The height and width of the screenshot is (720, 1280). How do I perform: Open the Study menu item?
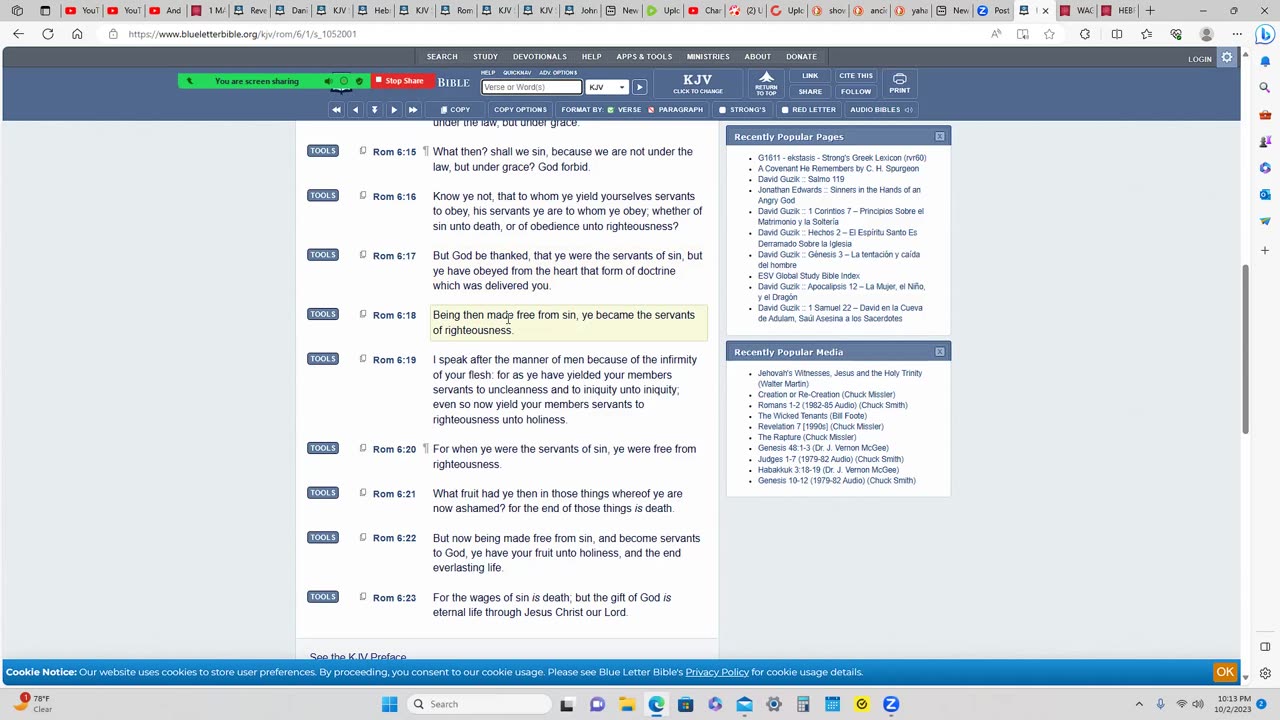coord(485,57)
